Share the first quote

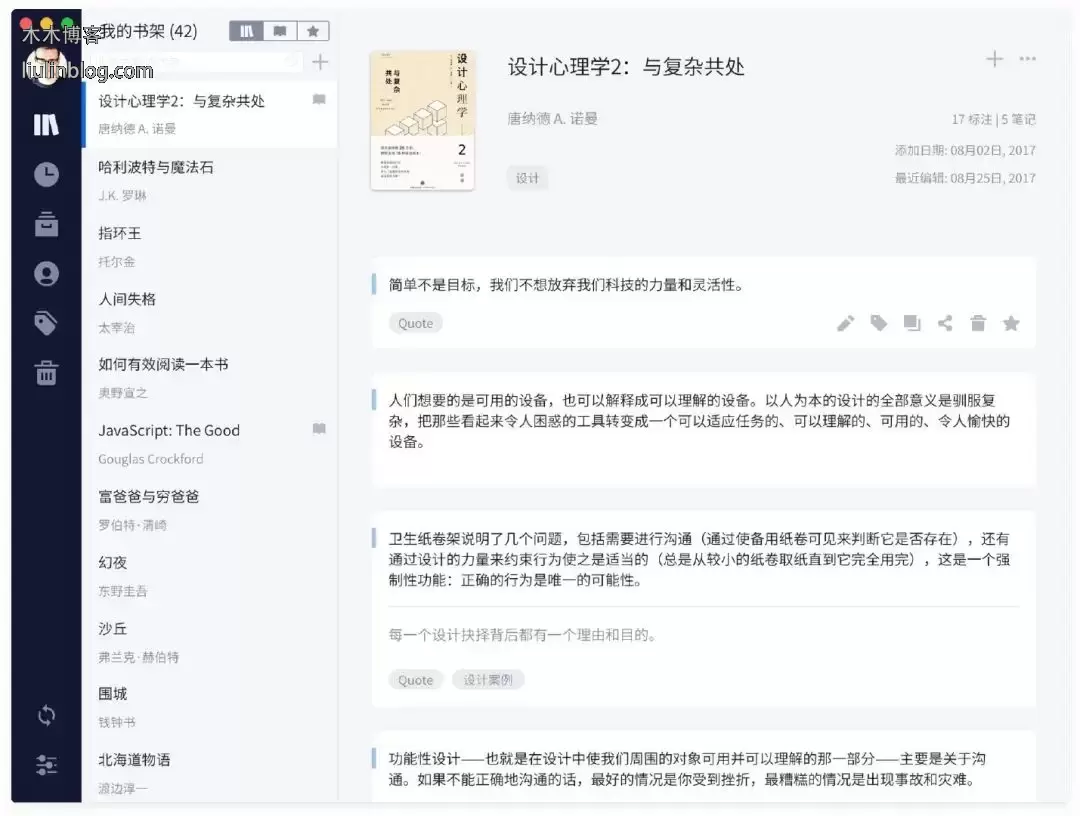(x=945, y=323)
